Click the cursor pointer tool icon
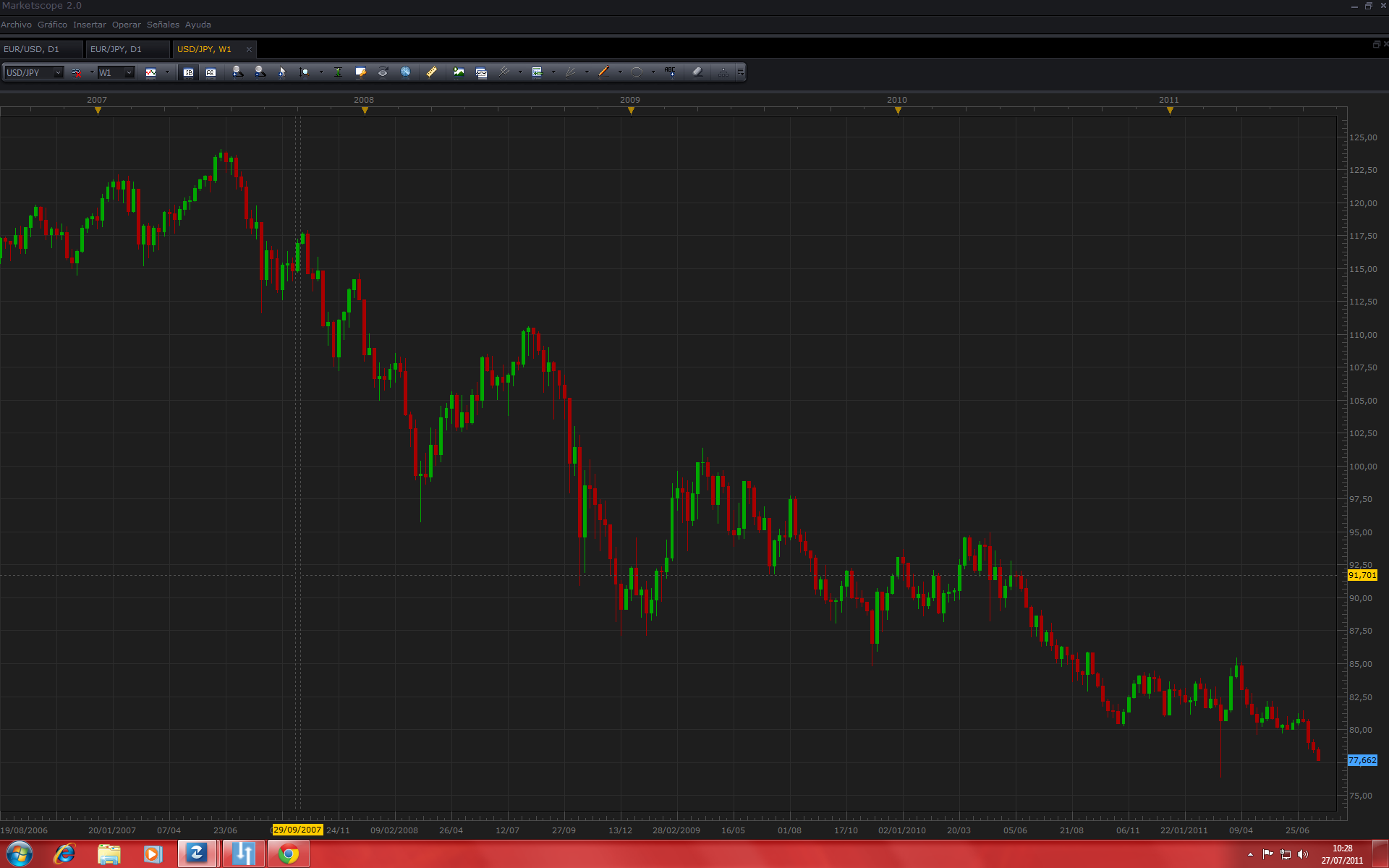 pyautogui.click(x=282, y=72)
